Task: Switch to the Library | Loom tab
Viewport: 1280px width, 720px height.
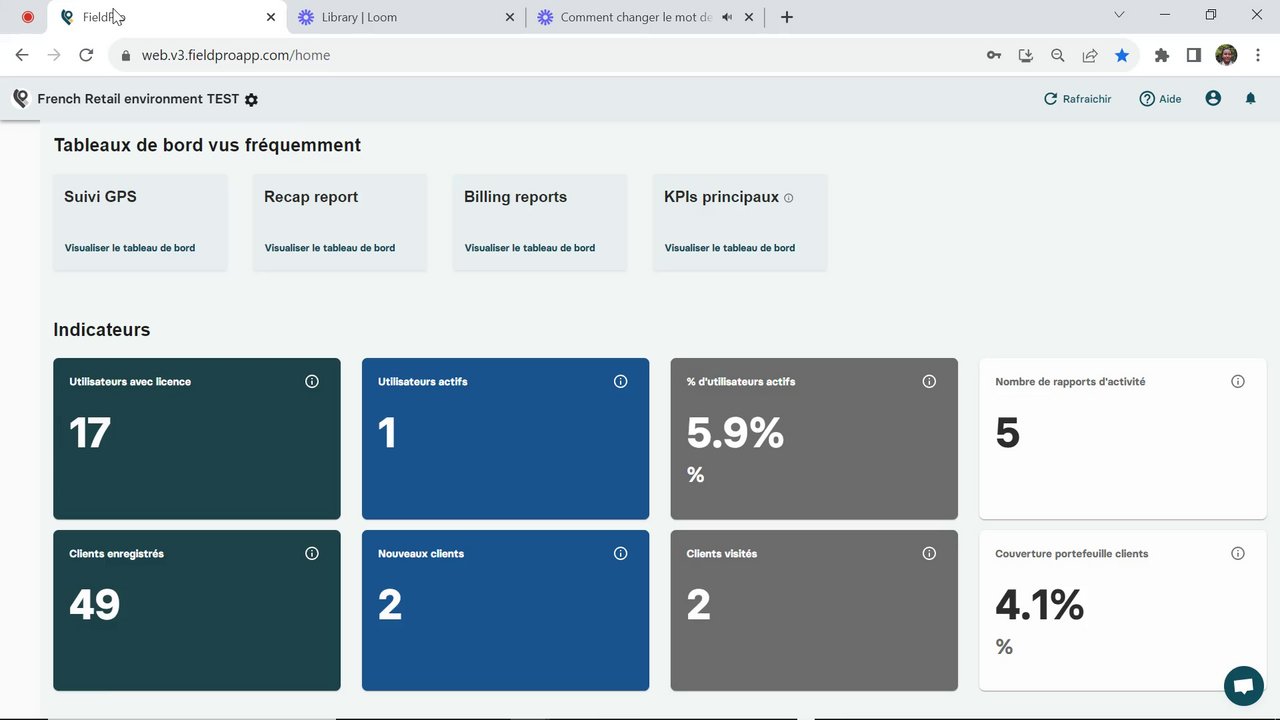Action: point(405,17)
